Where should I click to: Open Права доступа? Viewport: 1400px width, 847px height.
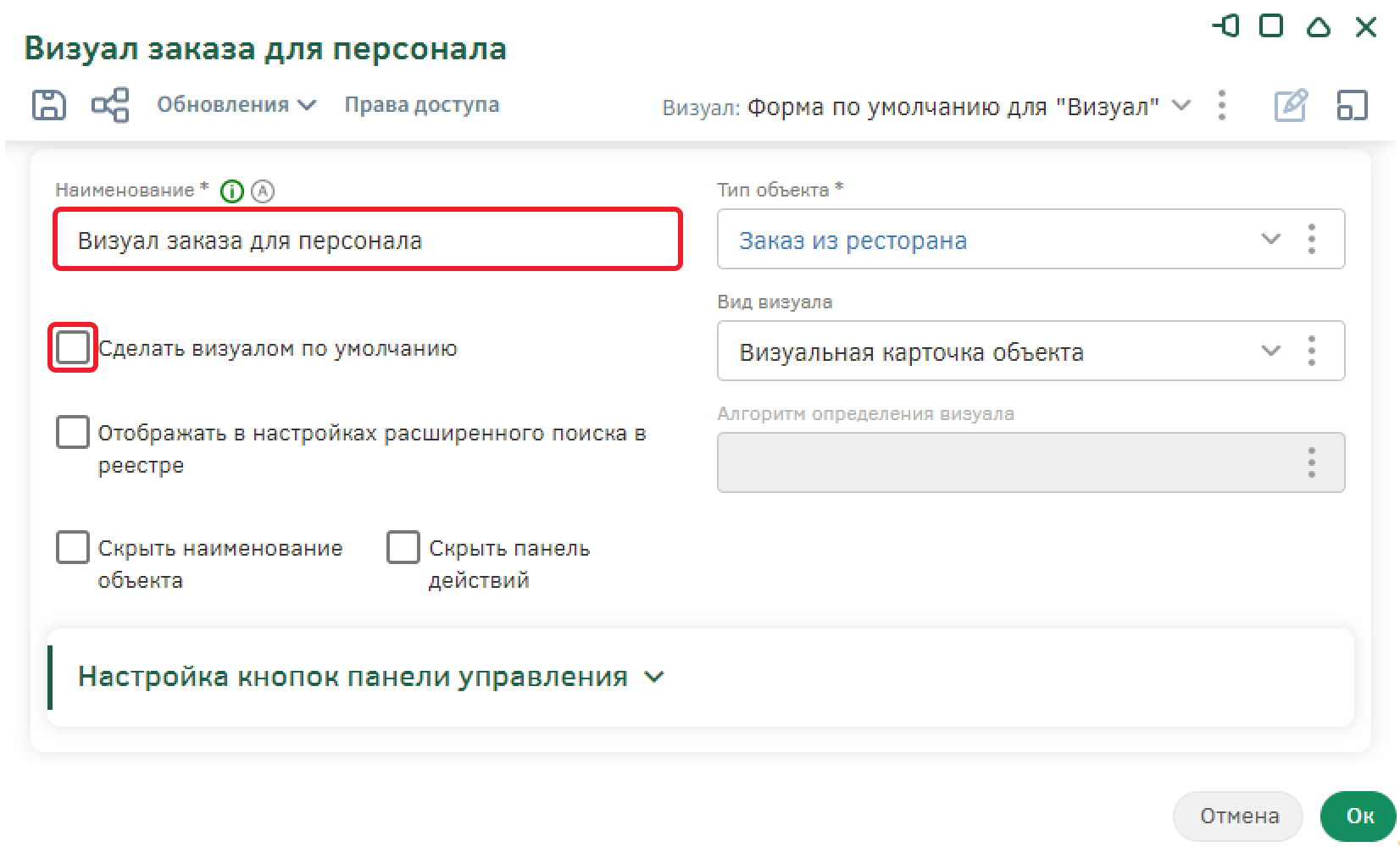(421, 105)
